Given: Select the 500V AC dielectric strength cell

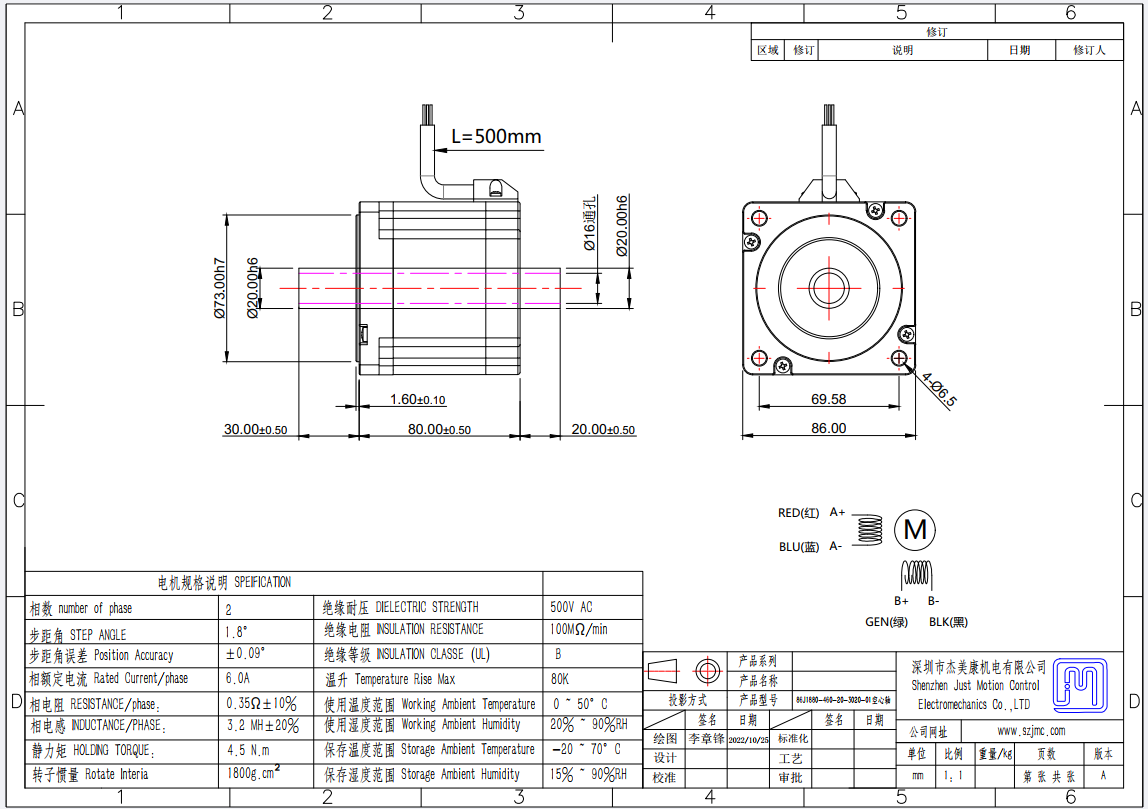Looking at the screenshot, I should [x=572, y=607].
